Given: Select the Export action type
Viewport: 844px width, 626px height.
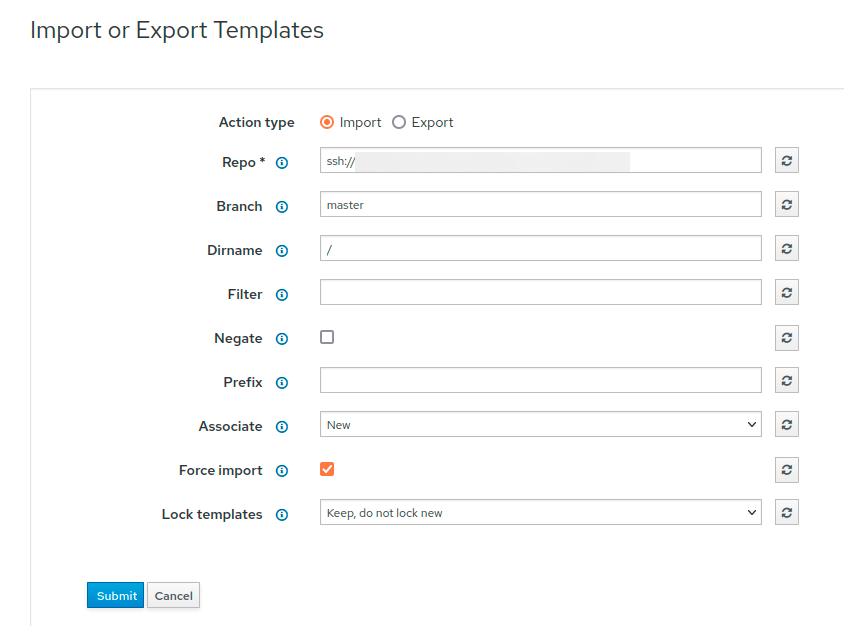Looking at the screenshot, I should 399,122.
